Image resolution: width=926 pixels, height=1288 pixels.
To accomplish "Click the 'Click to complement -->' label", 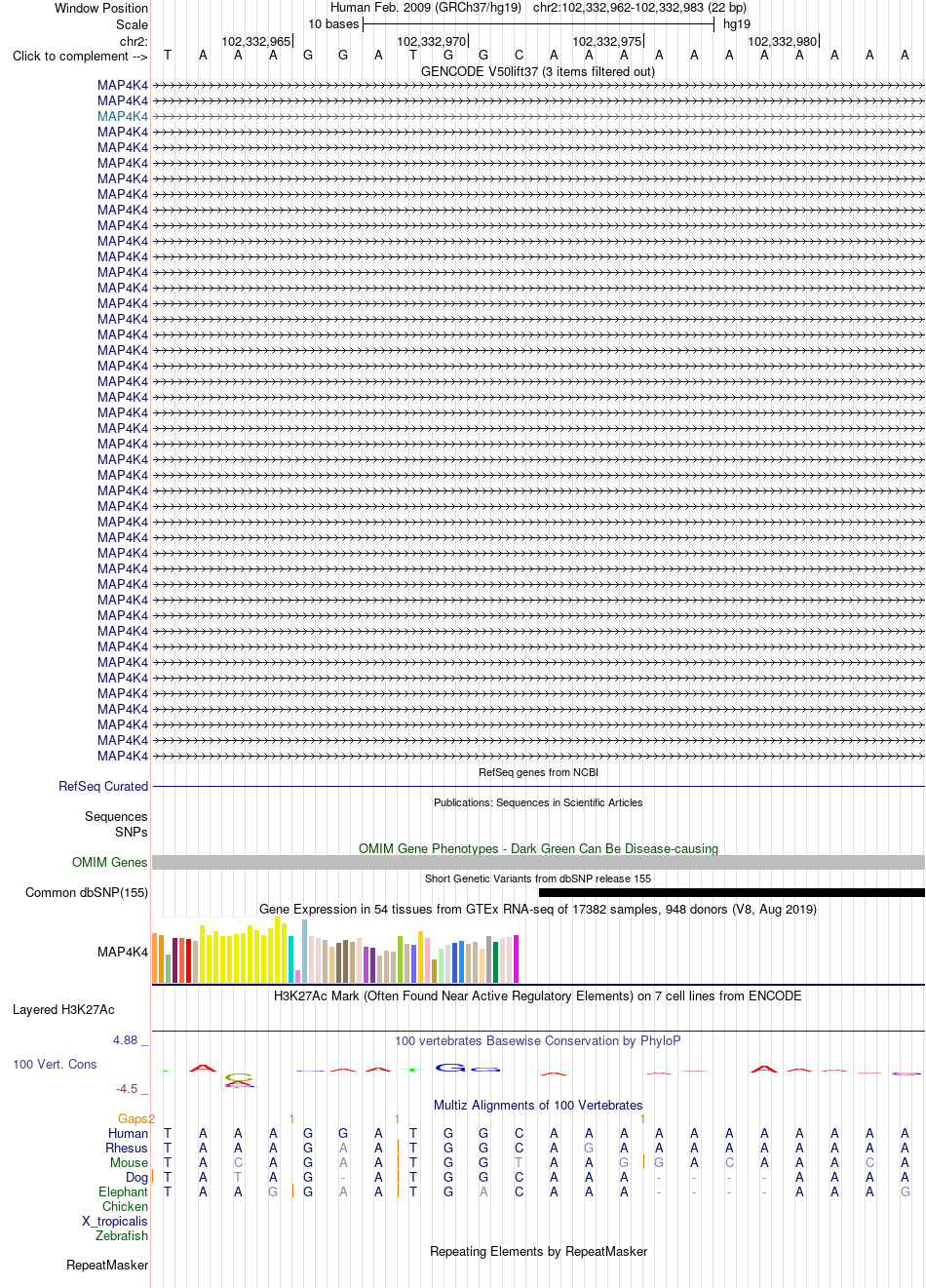I will [x=80, y=56].
